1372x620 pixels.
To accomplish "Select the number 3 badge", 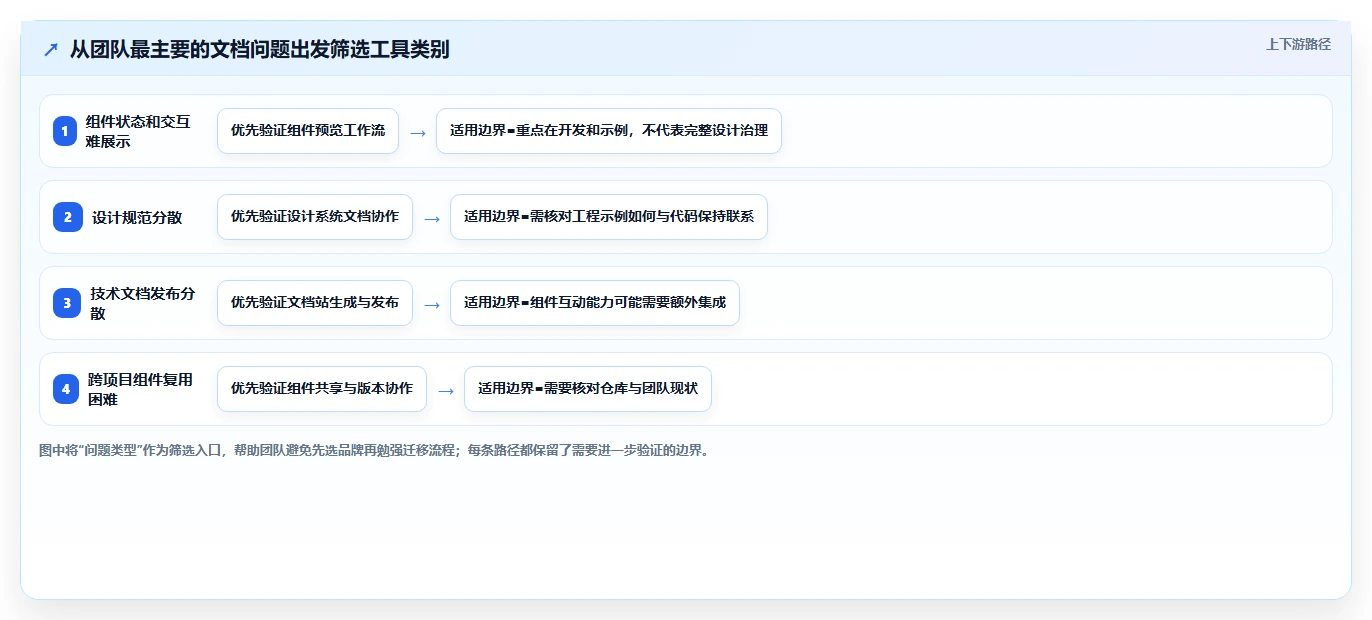I will 67,303.
